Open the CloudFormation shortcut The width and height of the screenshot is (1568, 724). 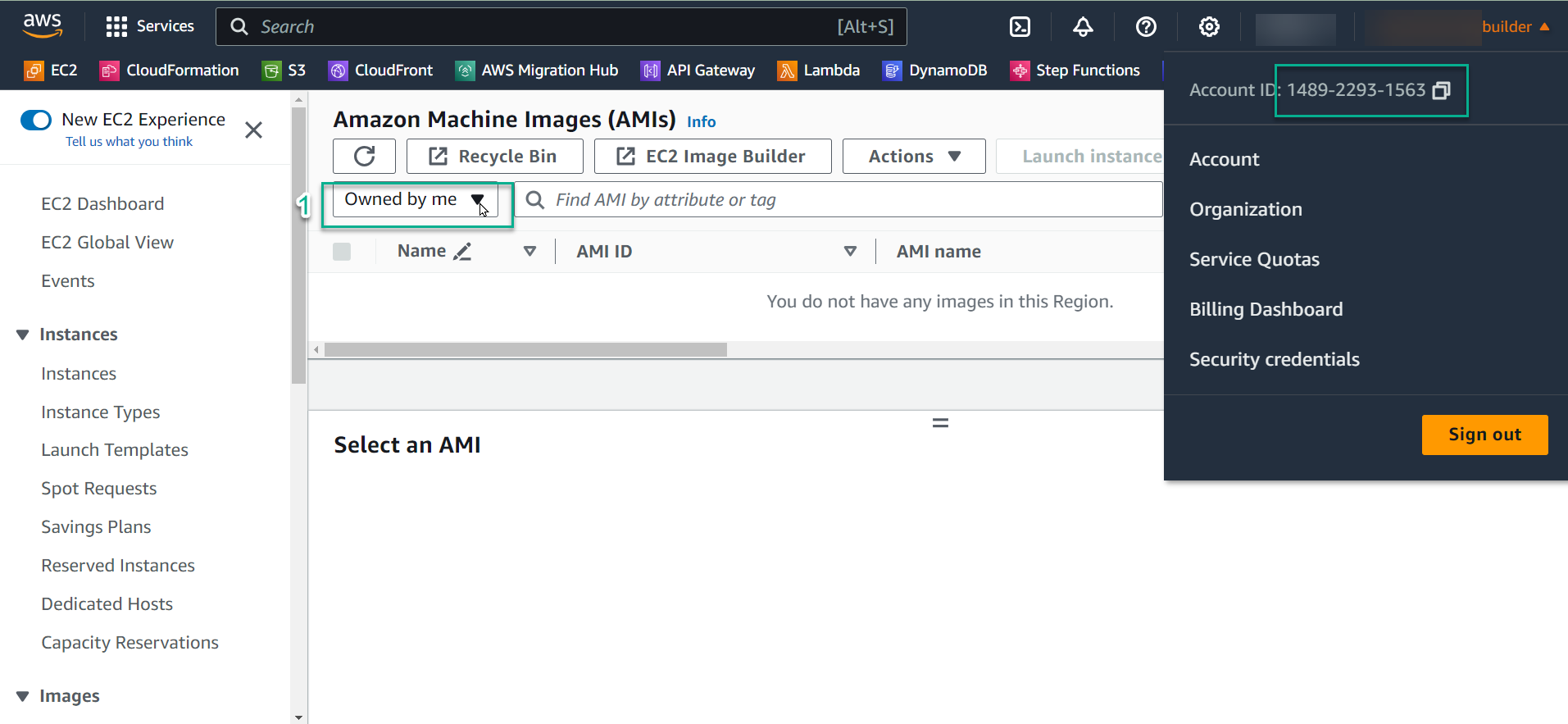(x=170, y=71)
